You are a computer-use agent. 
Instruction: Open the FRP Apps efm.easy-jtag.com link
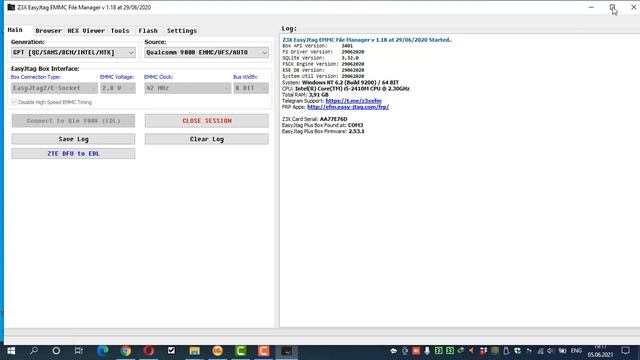coord(348,107)
